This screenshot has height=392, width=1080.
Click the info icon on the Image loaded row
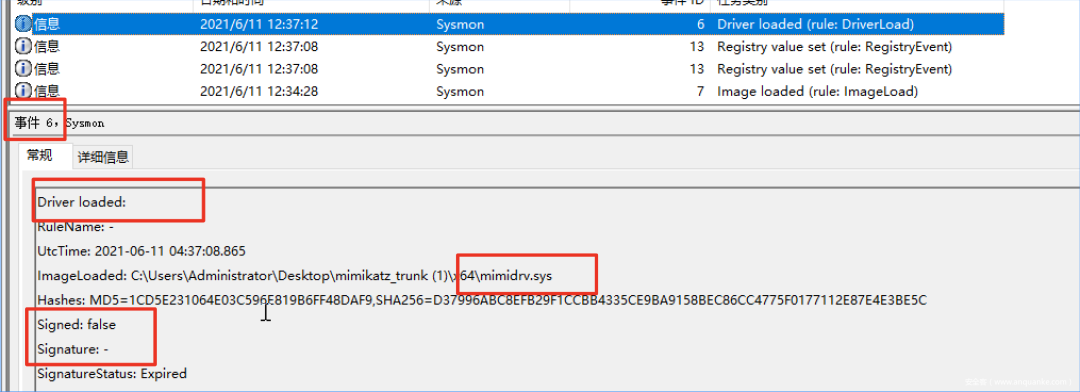(23, 91)
